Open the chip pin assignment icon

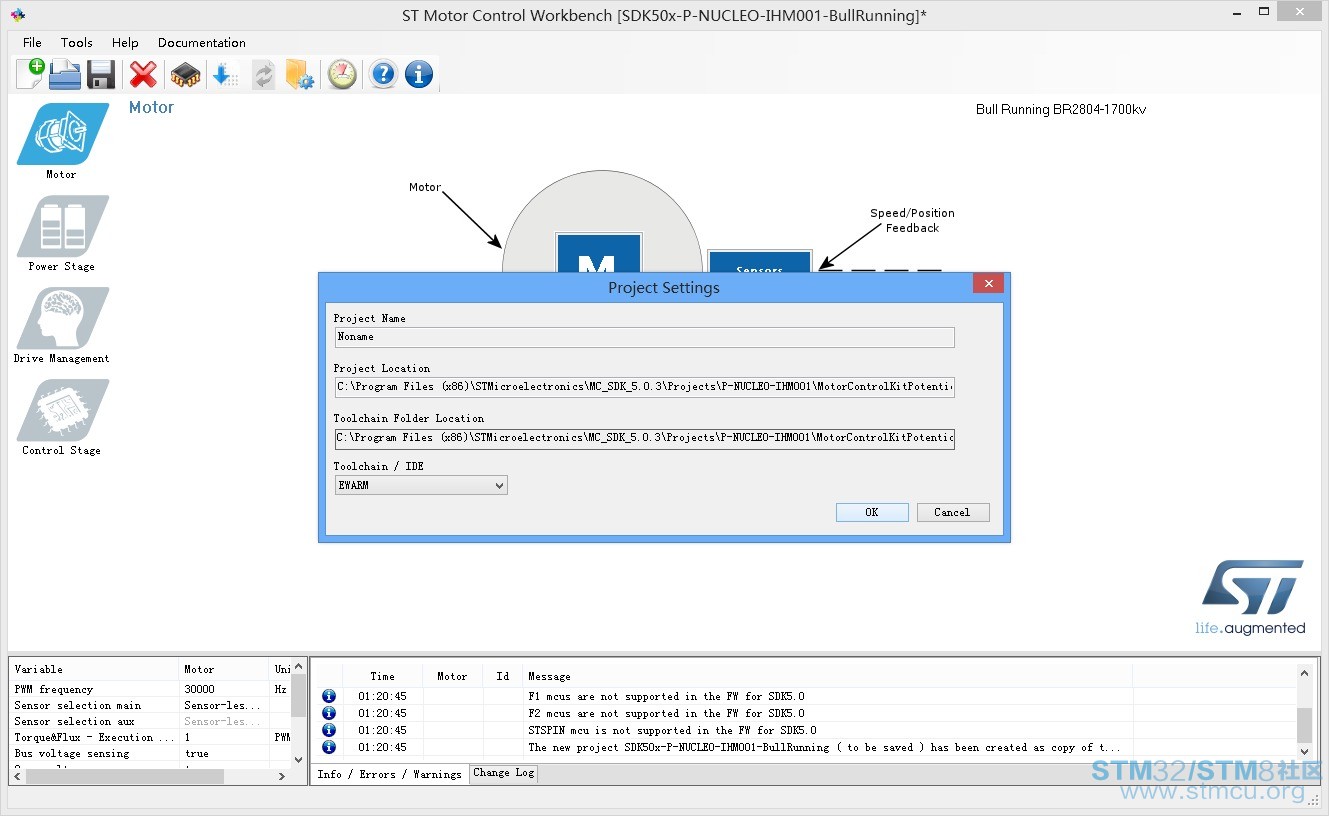[x=185, y=74]
